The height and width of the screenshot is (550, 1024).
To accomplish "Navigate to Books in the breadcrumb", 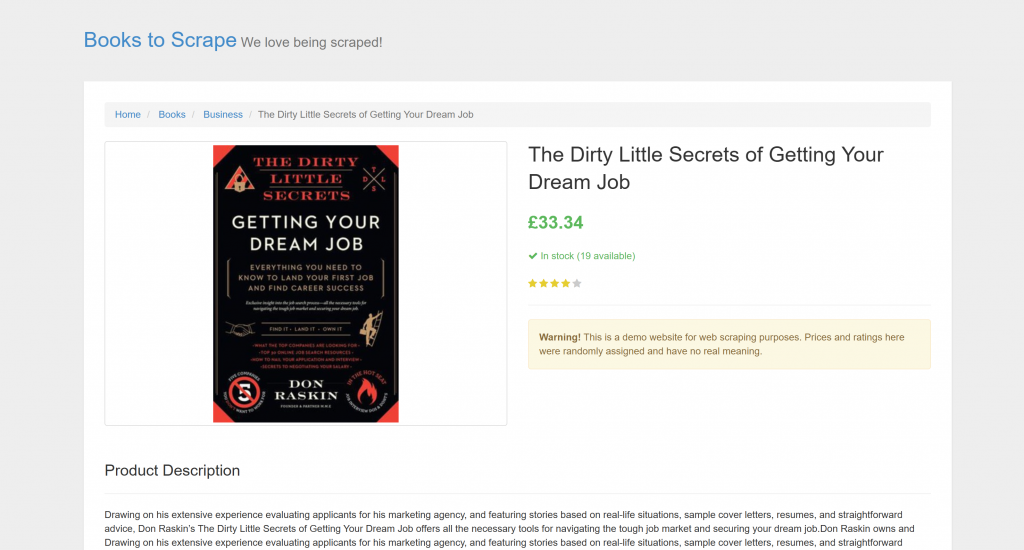I will pyautogui.click(x=172, y=115).
